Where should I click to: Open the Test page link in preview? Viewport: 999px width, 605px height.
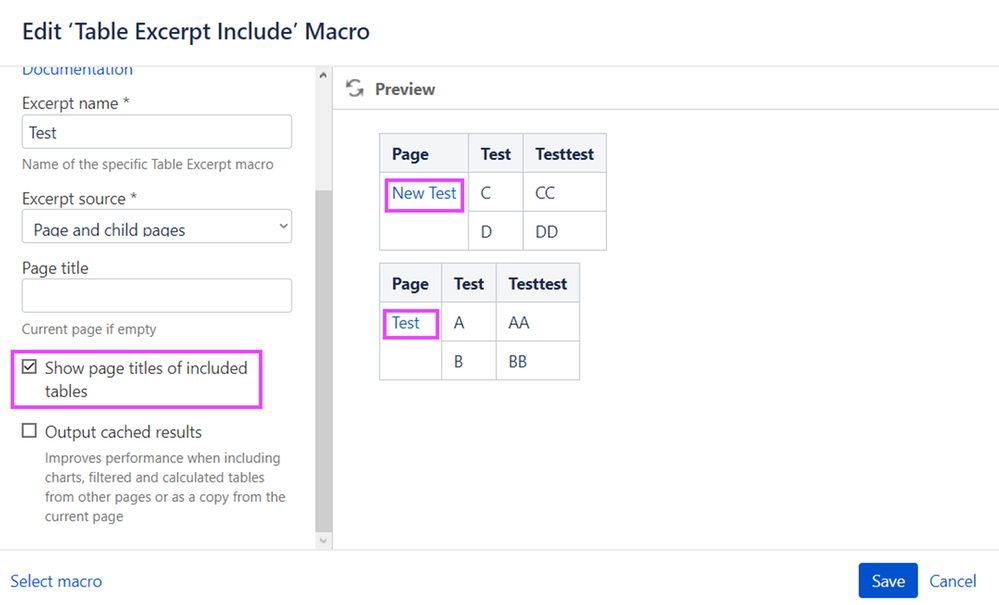pyautogui.click(x=405, y=323)
